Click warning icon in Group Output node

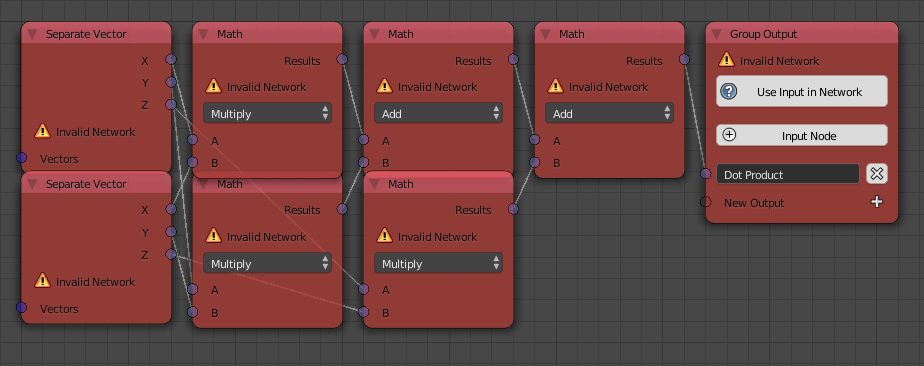click(727, 60)
